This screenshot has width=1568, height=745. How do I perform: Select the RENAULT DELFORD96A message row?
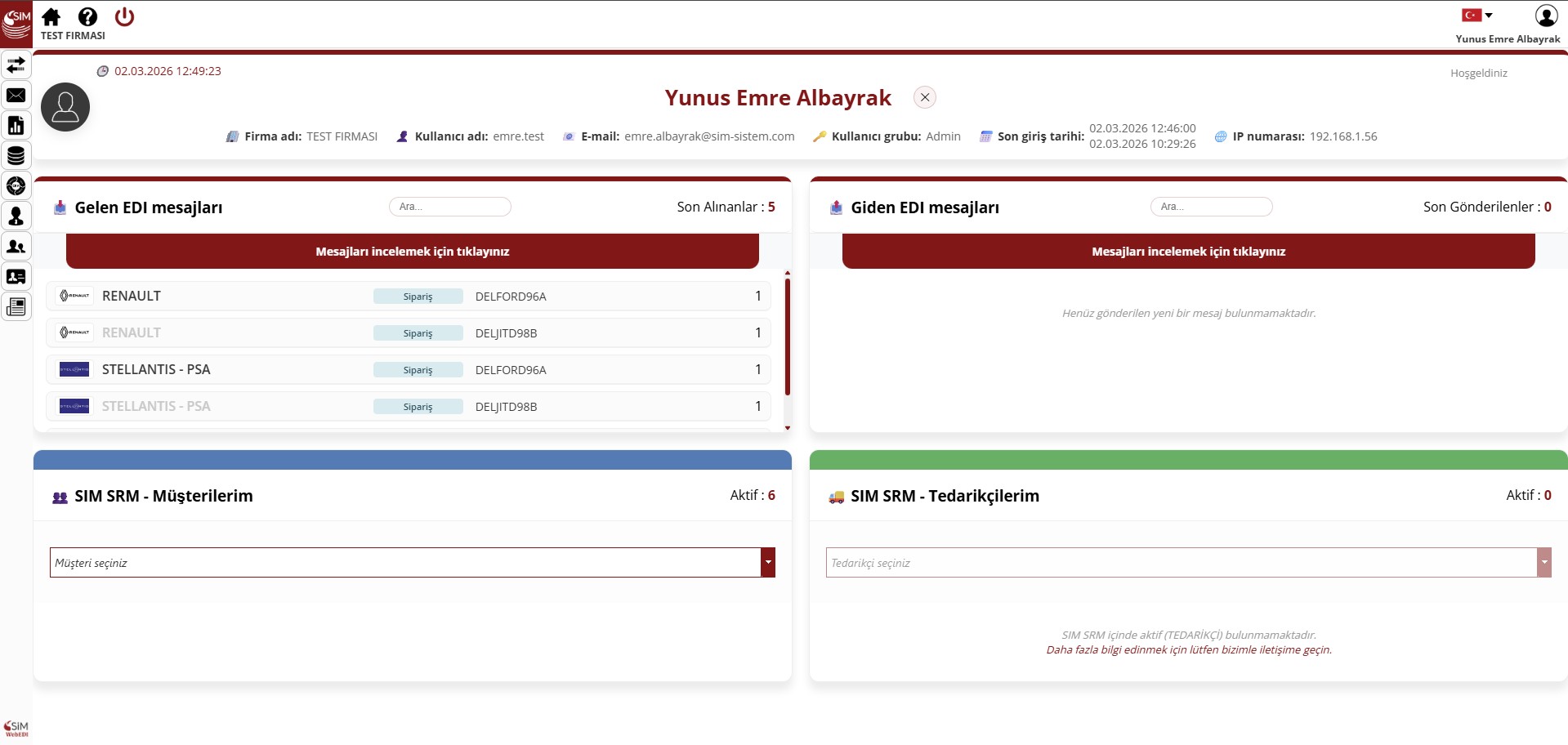409,297
